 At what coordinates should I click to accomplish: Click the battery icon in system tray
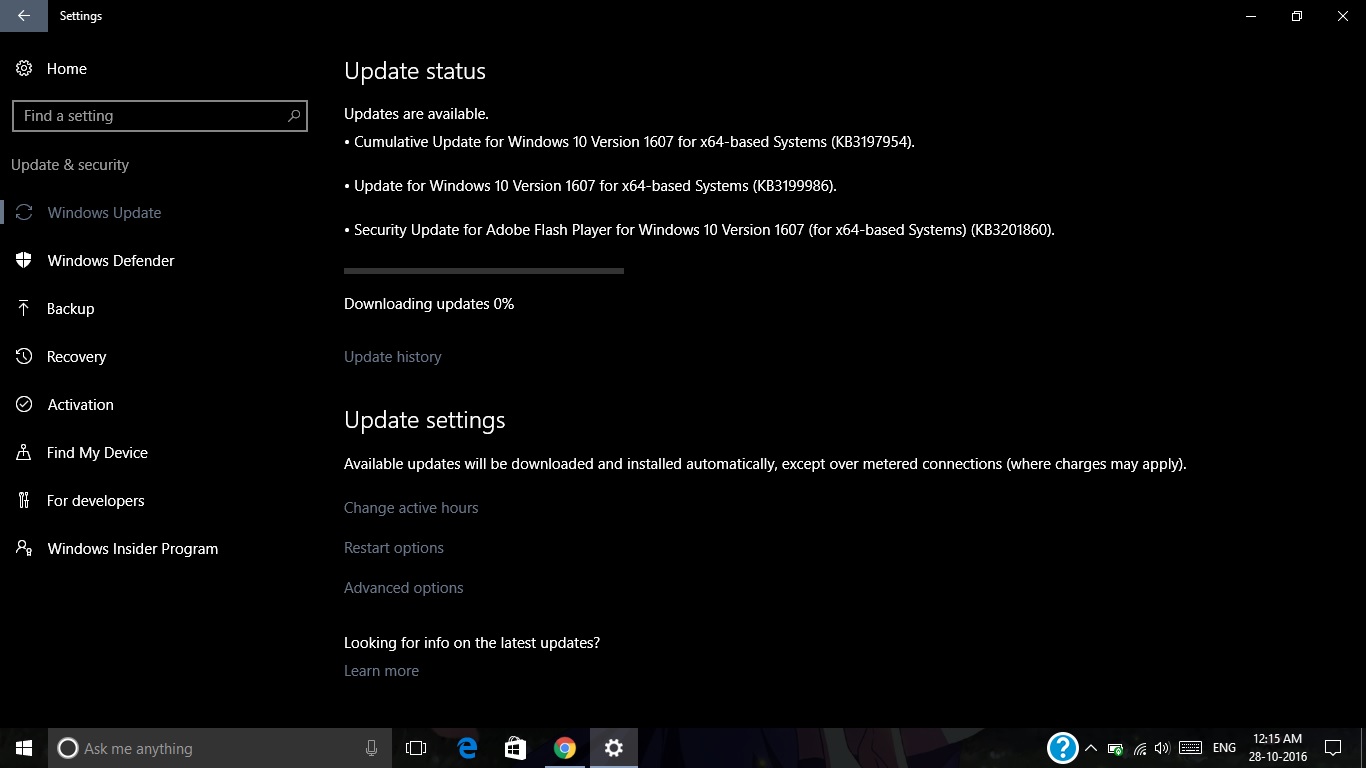(1116, 748)
